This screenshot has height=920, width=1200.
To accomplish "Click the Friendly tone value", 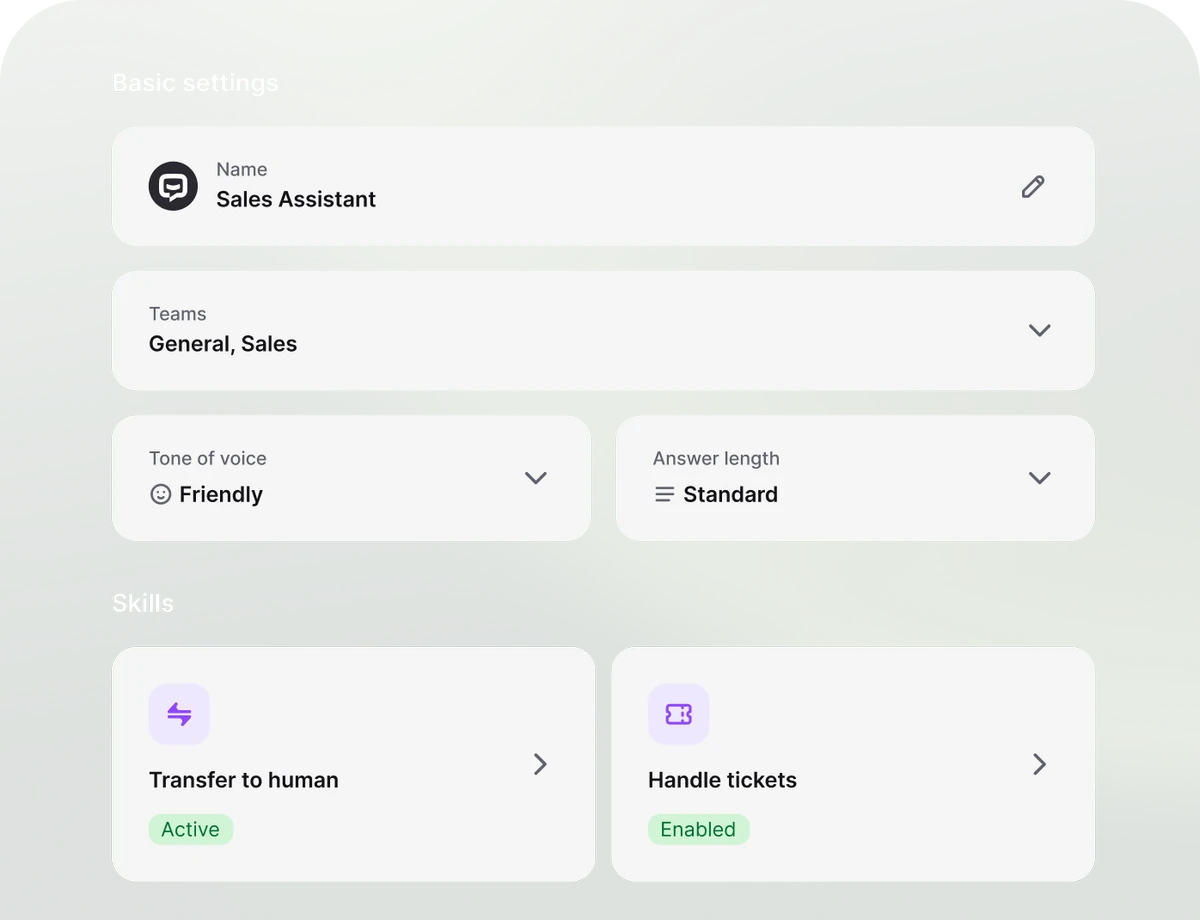I will 221,494.
